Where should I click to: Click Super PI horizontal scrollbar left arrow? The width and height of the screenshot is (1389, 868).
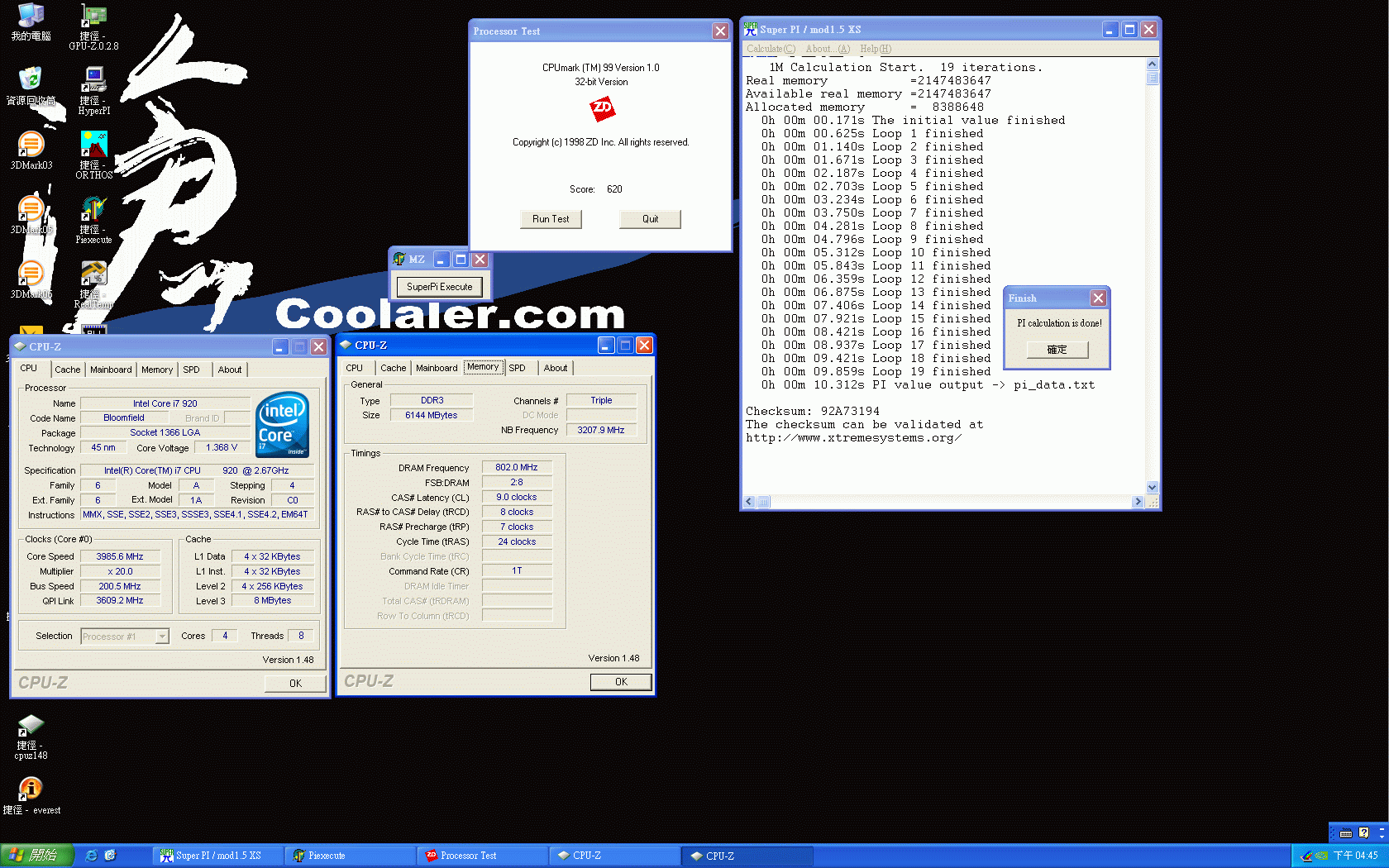tap(750, 502)
